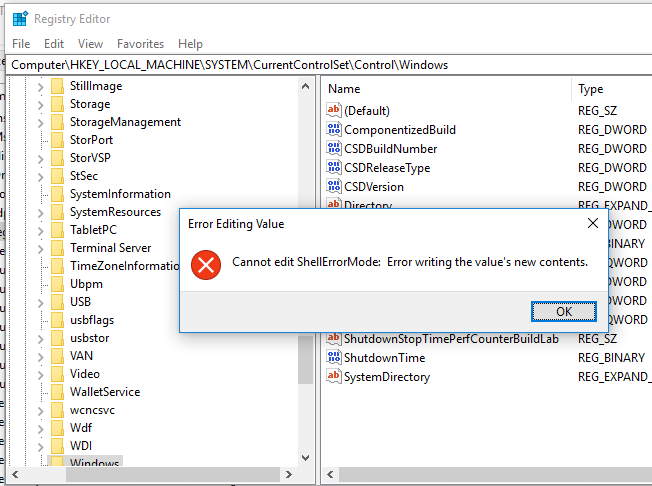This screenshot has width=652, height=486.
Task: Click the TabletPC folder icon
Action: (57, 230)
